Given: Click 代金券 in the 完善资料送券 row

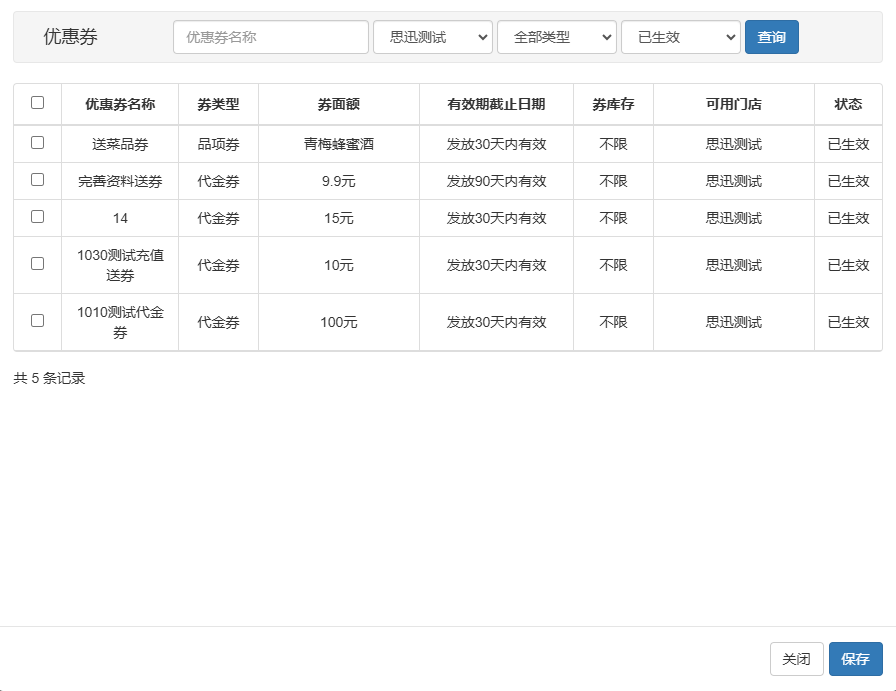Looking at the screenshot, I should coord(218,181).
